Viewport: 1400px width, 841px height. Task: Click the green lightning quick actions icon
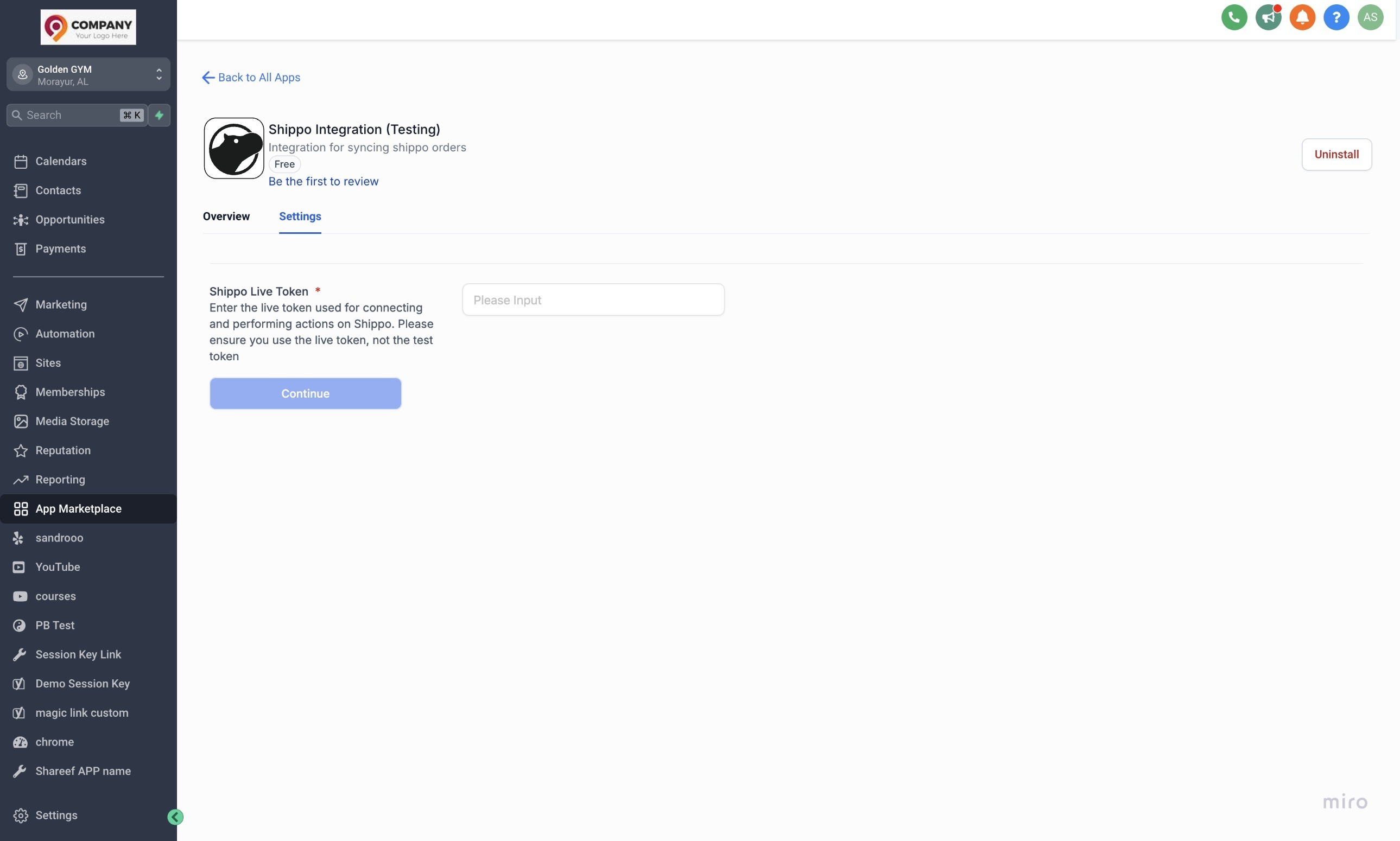159,115
